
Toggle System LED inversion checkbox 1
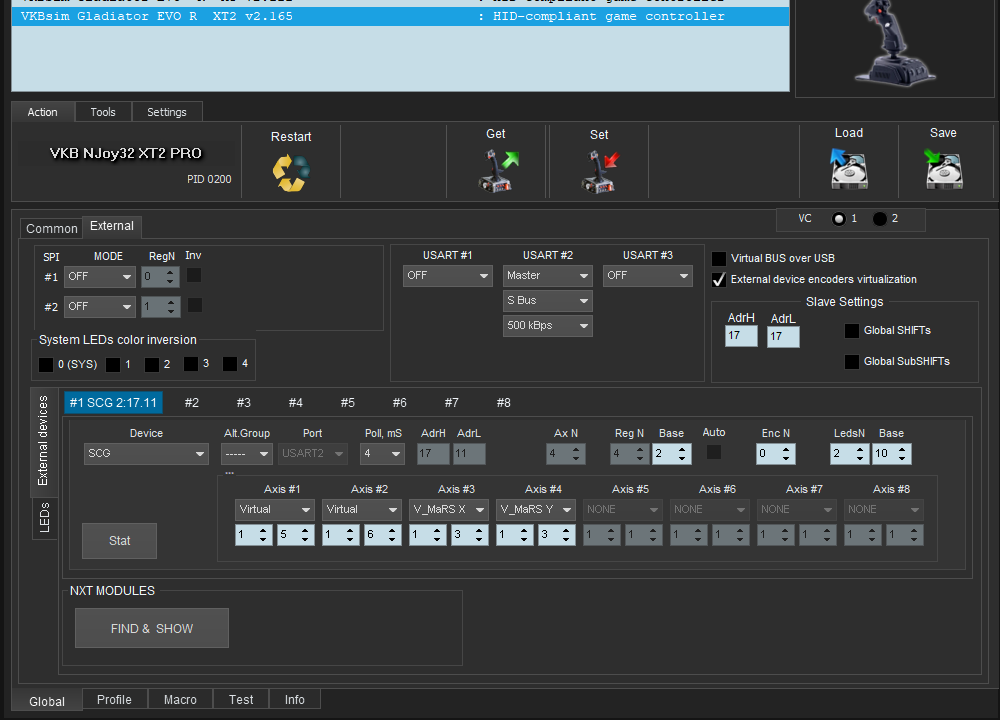tap(113, 364)
